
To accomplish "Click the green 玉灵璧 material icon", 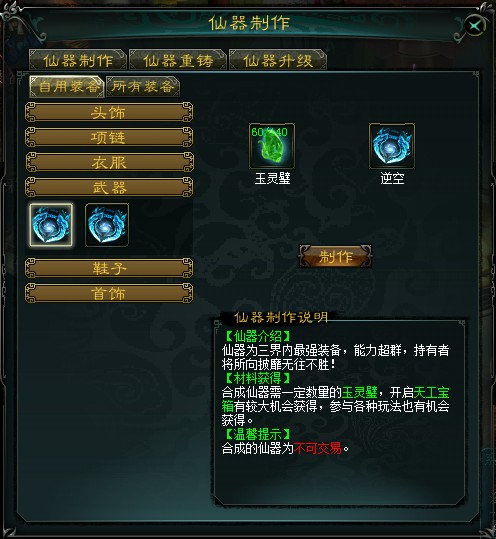I will [272, 146].
